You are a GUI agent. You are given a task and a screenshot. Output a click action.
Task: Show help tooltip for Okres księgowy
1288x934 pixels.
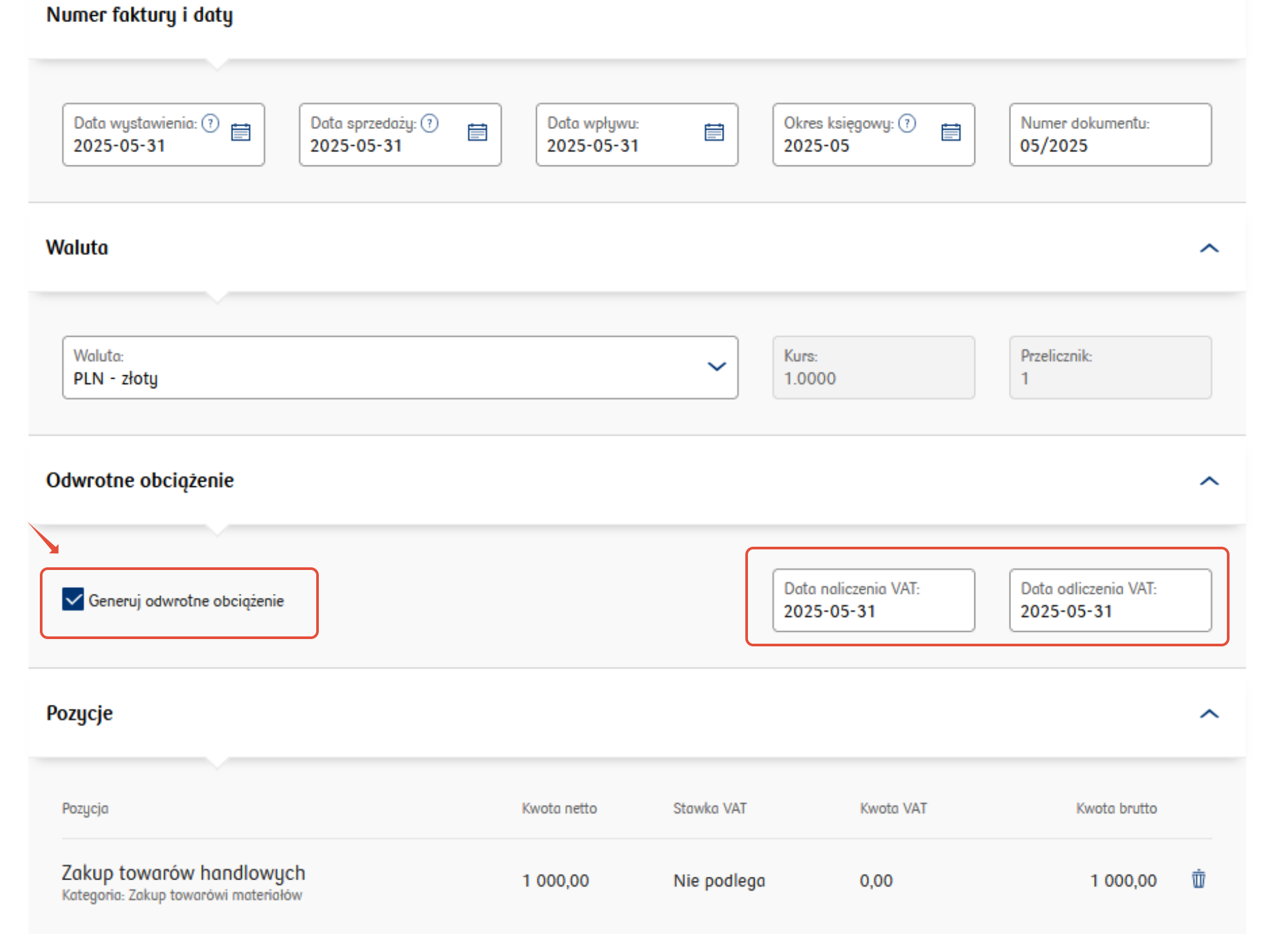pyautogui.click(x=907, y=124)
